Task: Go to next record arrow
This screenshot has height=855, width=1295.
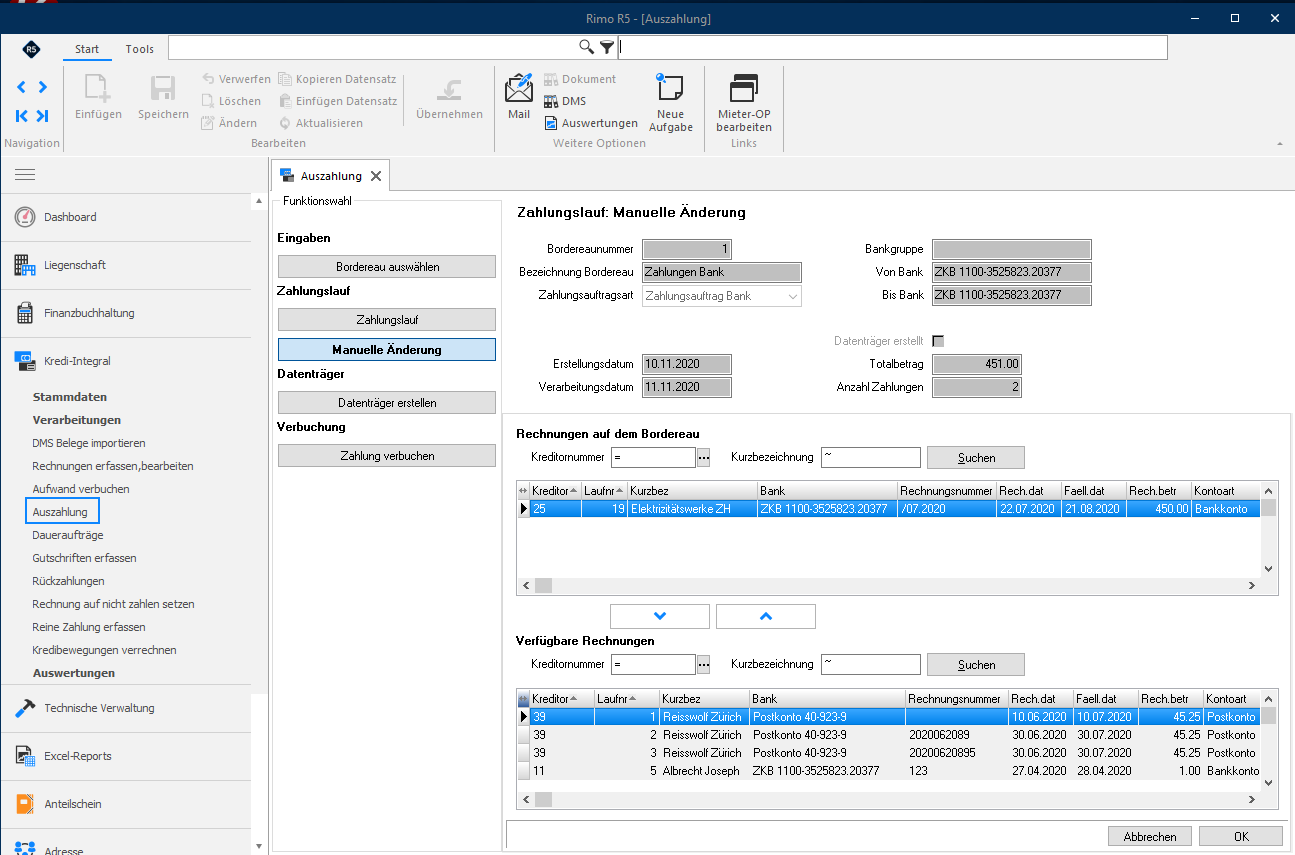Action: tap(43, 87)
